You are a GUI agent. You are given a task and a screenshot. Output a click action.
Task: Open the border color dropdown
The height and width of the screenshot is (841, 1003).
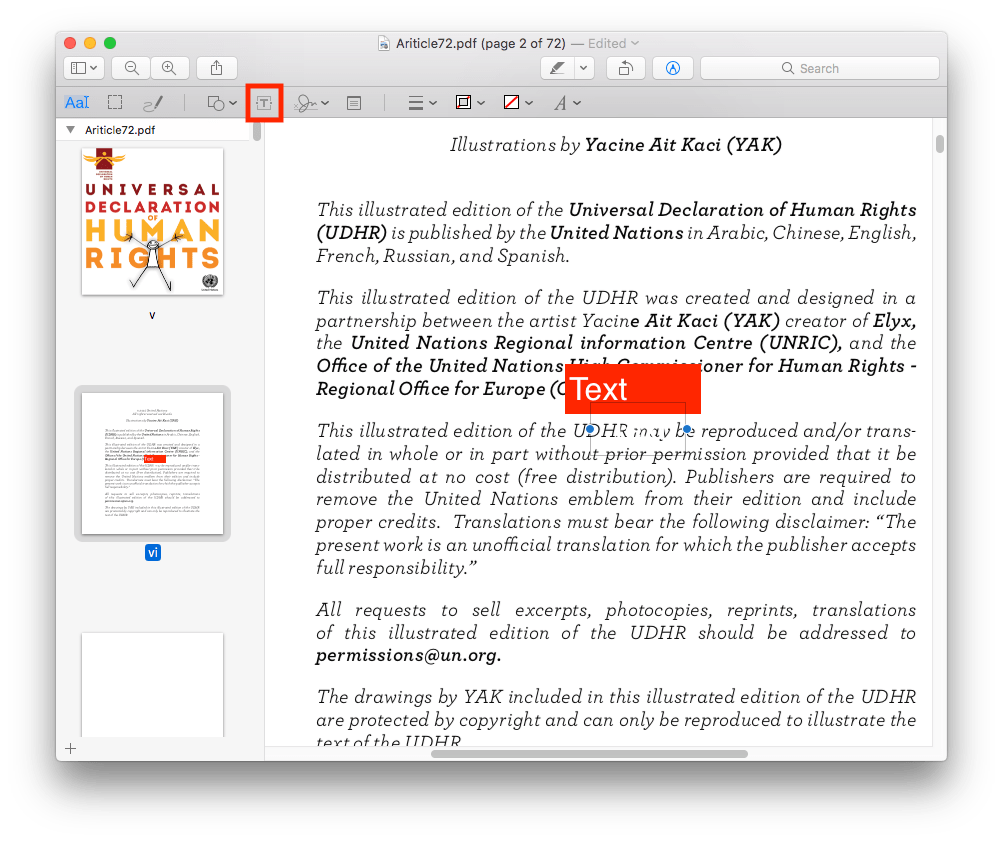467,102
